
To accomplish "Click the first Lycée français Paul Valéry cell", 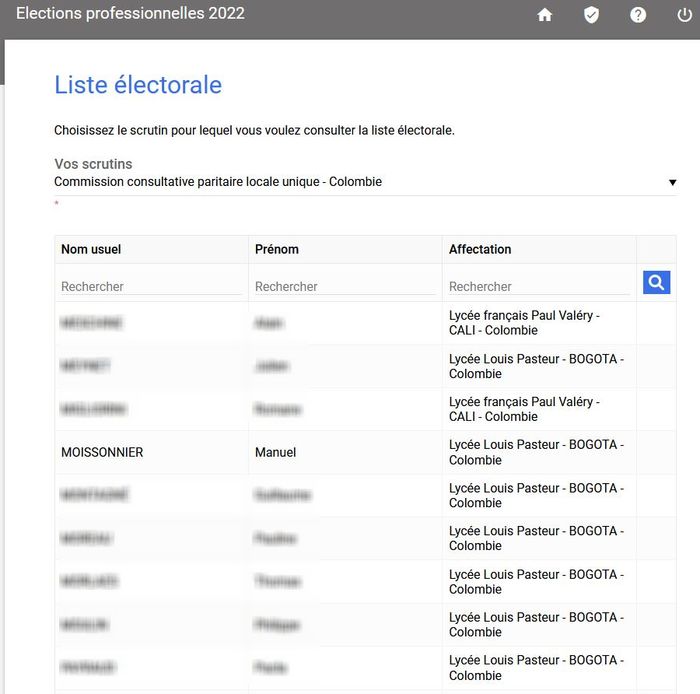I will pyautogui.click(x=524, y=323).
